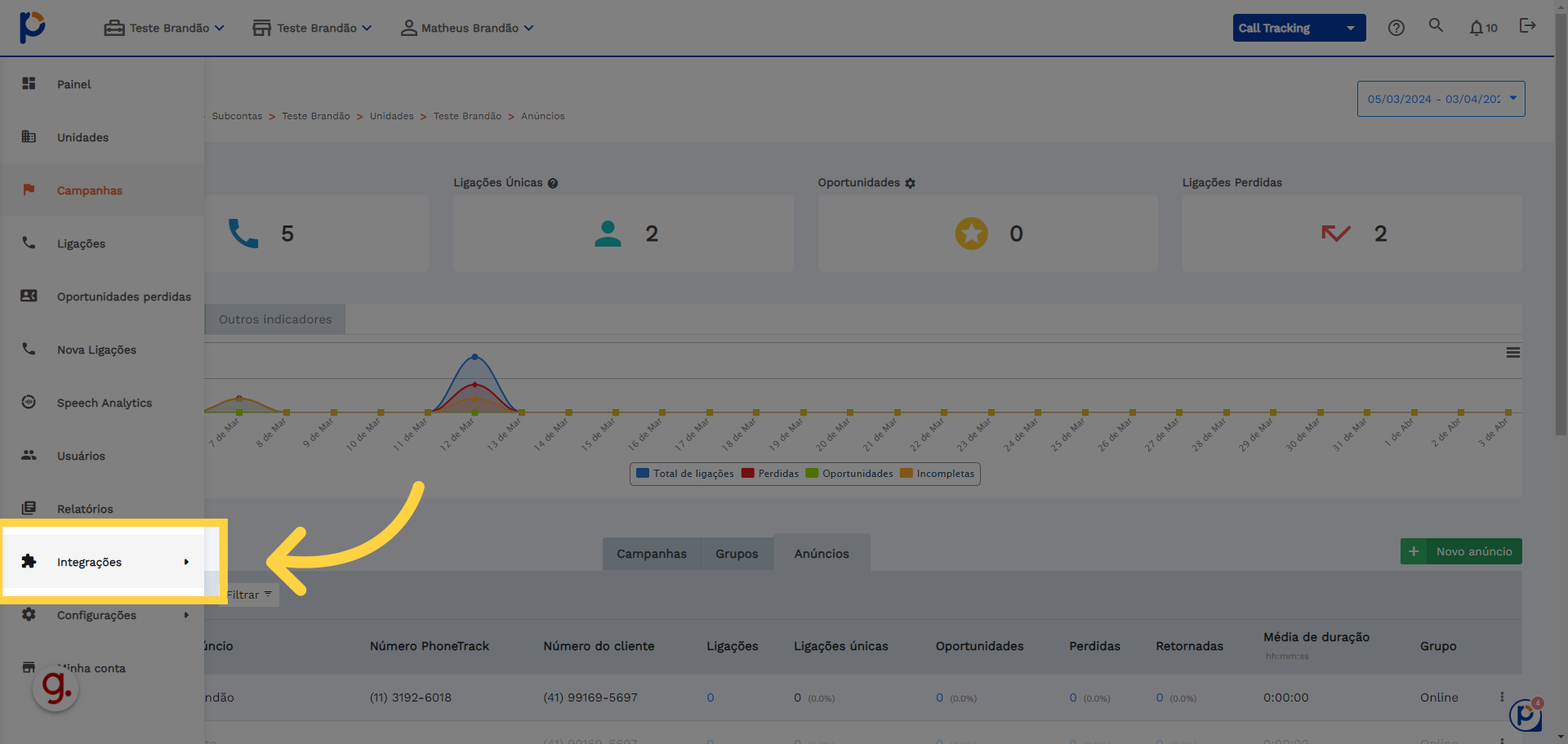Image resolution: width=1568 pixels, height=744 pixels.
Task: Open the Filtrar filter dropdown
Action: (x=249, y=595)
